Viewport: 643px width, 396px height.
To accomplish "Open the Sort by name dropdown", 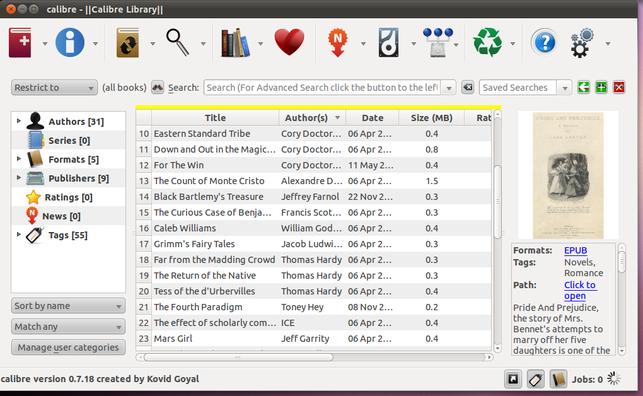I will [68, 306].
